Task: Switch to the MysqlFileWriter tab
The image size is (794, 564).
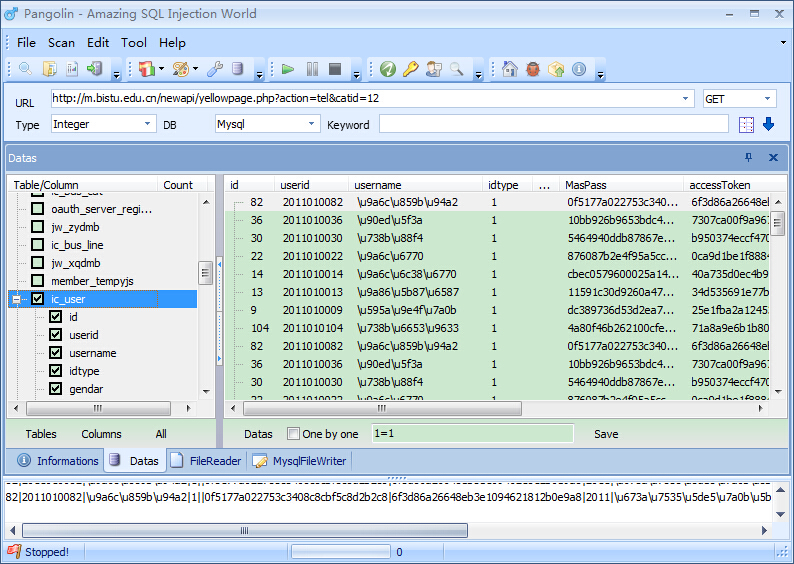Action: click(x=300, y=461)
